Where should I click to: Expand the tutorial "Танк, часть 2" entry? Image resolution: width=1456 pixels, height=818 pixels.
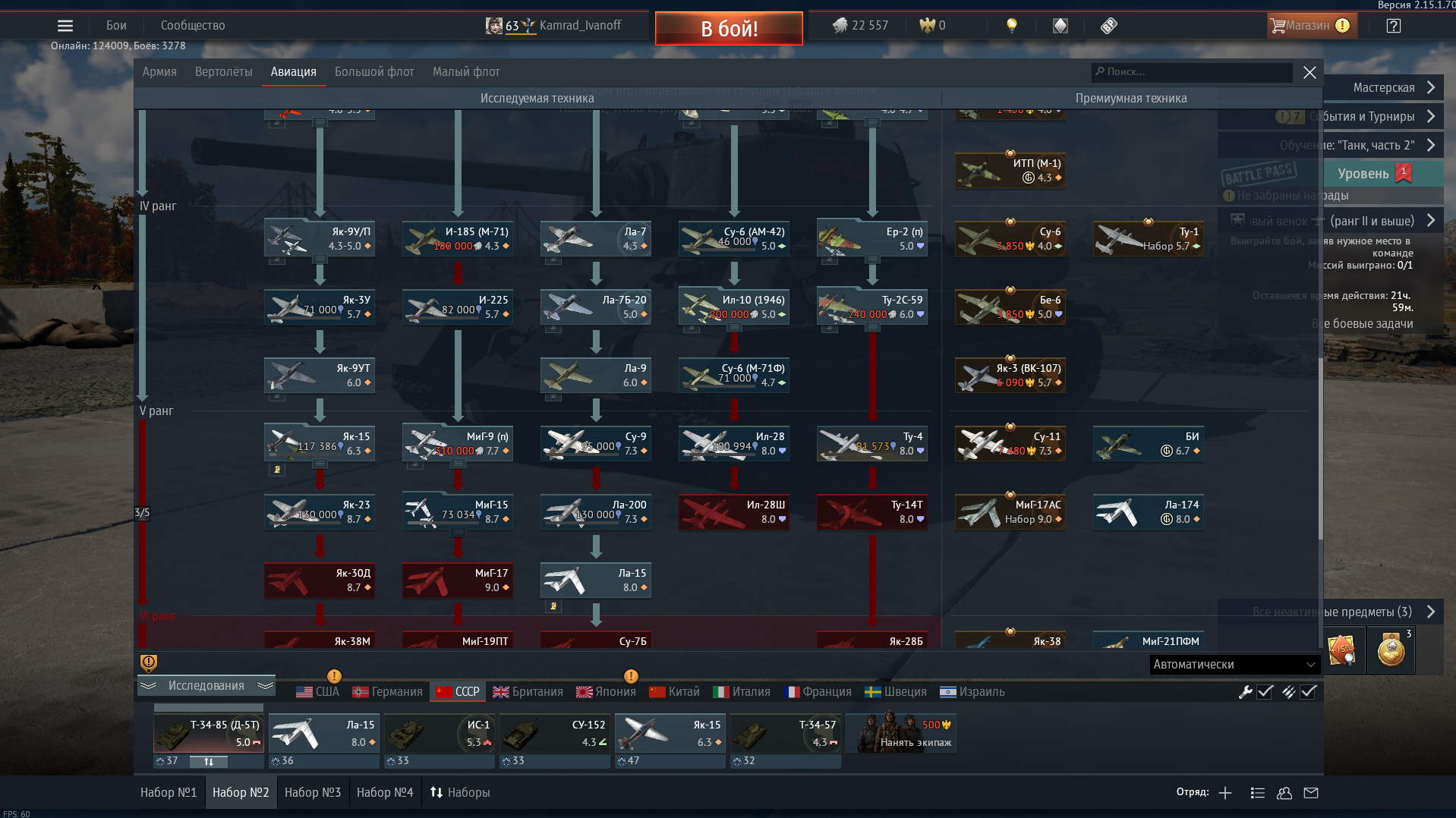1383,146
